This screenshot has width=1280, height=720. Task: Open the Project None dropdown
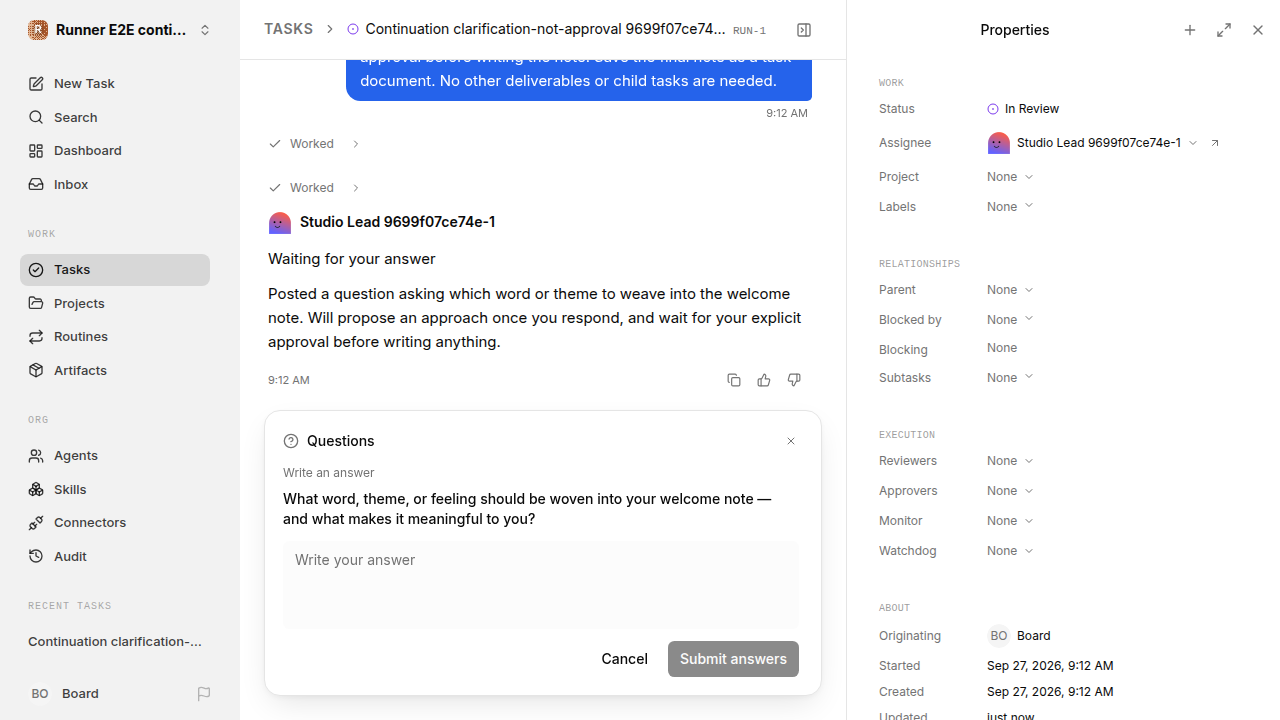(1010, 177)
